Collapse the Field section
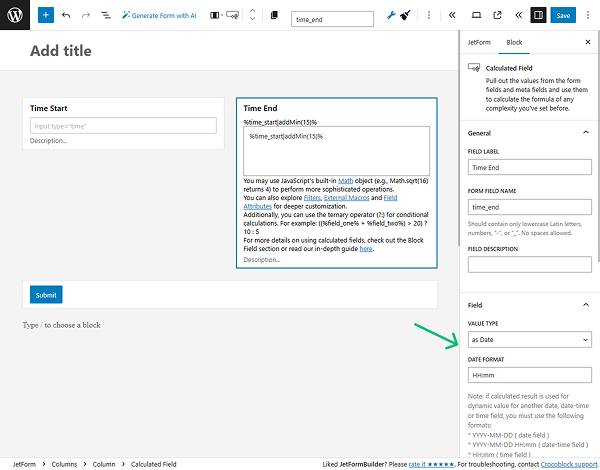This screenshot has width=600, height=470. [587, 305]
